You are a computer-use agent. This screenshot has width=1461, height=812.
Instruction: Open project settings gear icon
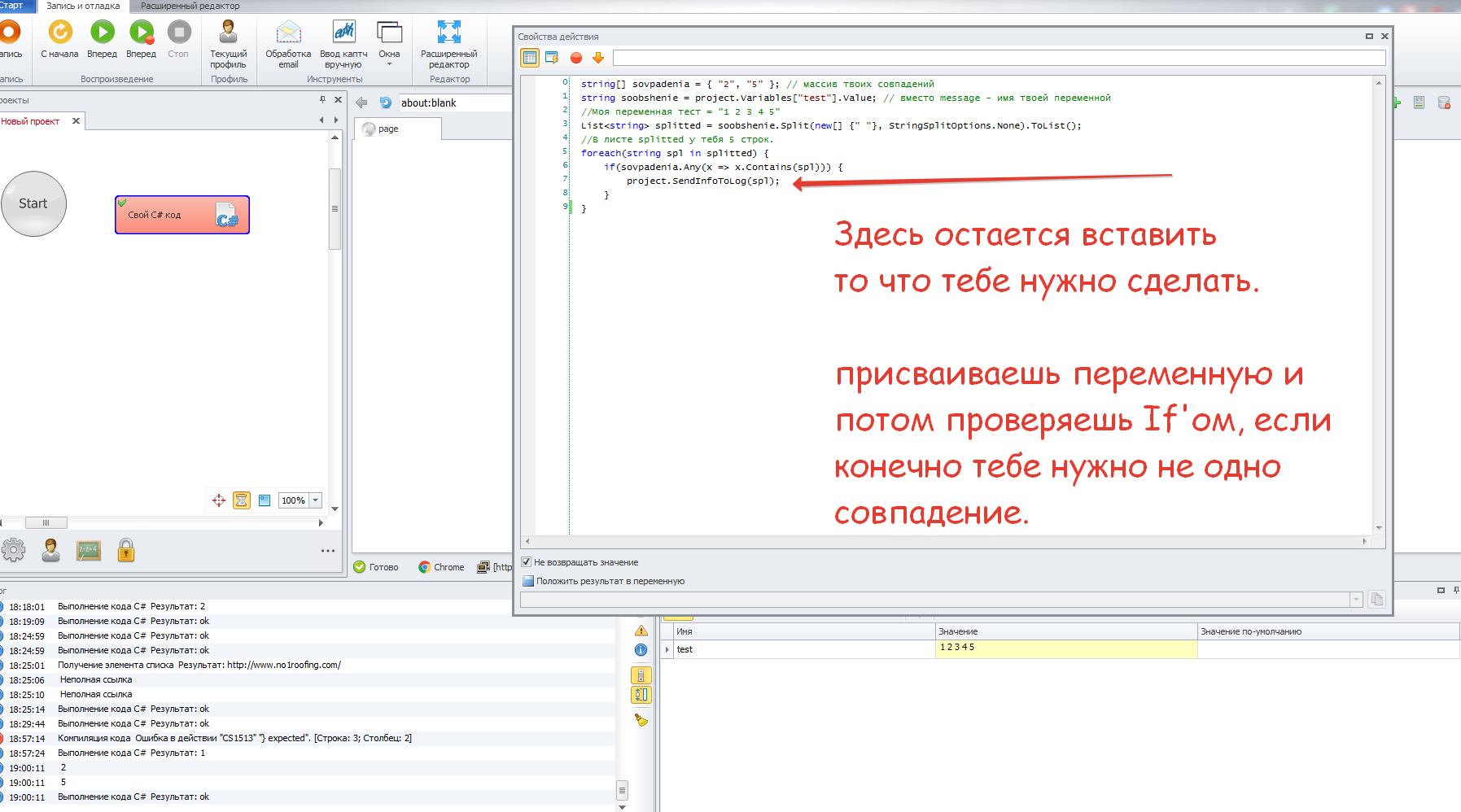(x=13, y=551)
